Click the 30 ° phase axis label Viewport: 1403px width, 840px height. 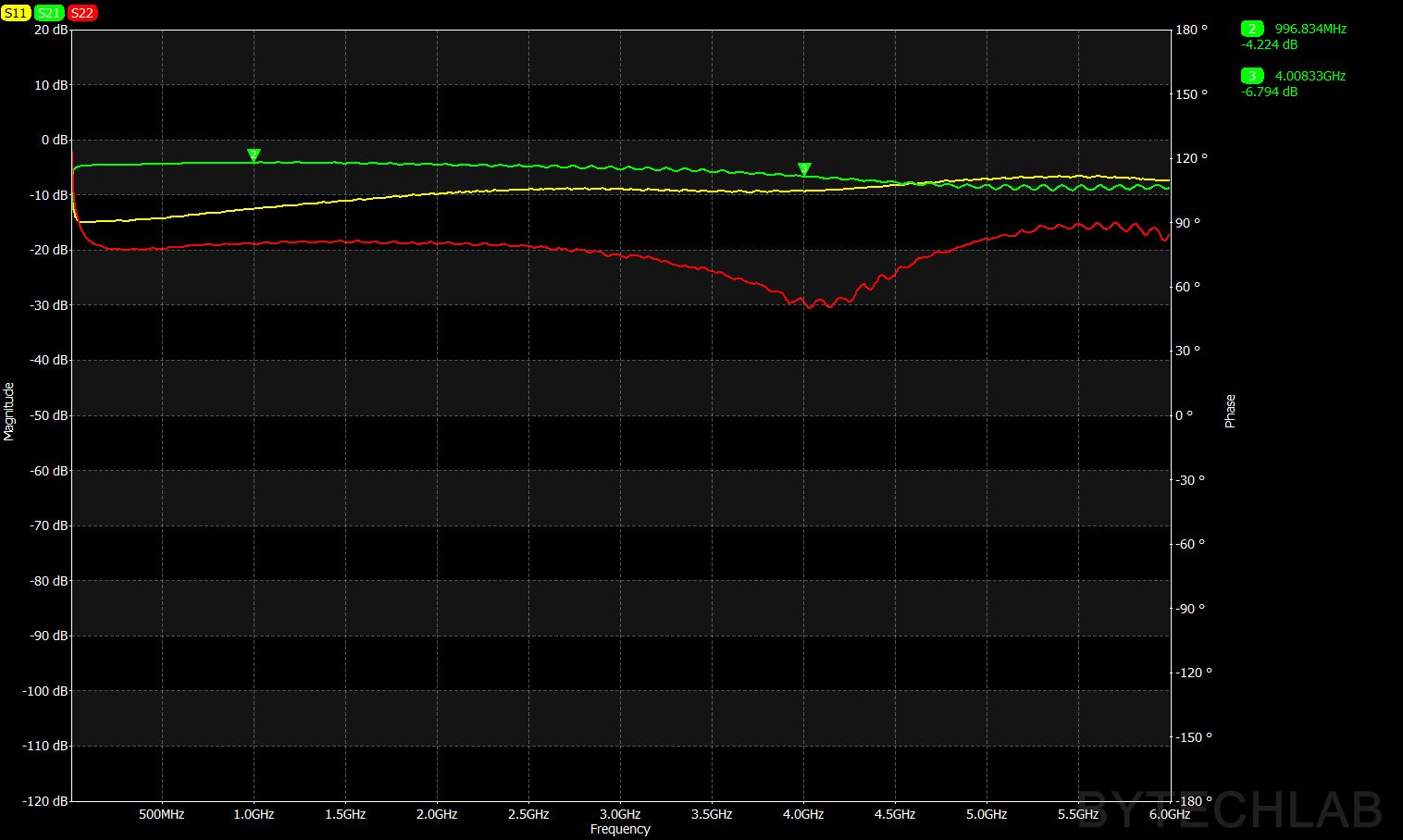click(1188, 351)
